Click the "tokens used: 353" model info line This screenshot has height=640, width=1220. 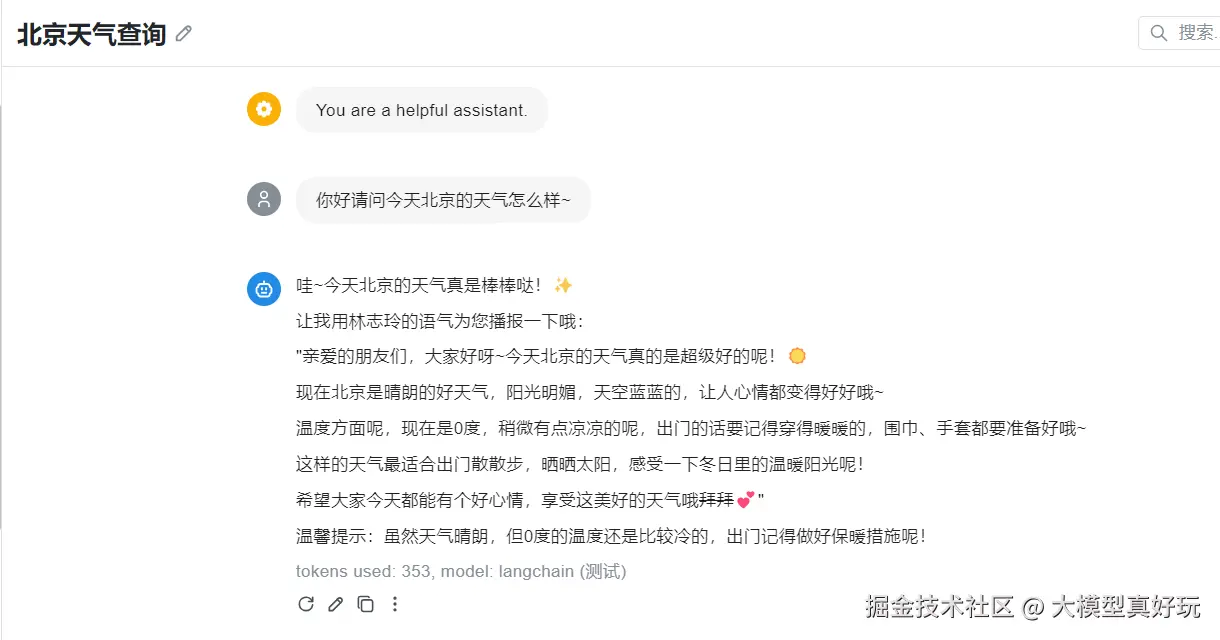tap(460, 572)
